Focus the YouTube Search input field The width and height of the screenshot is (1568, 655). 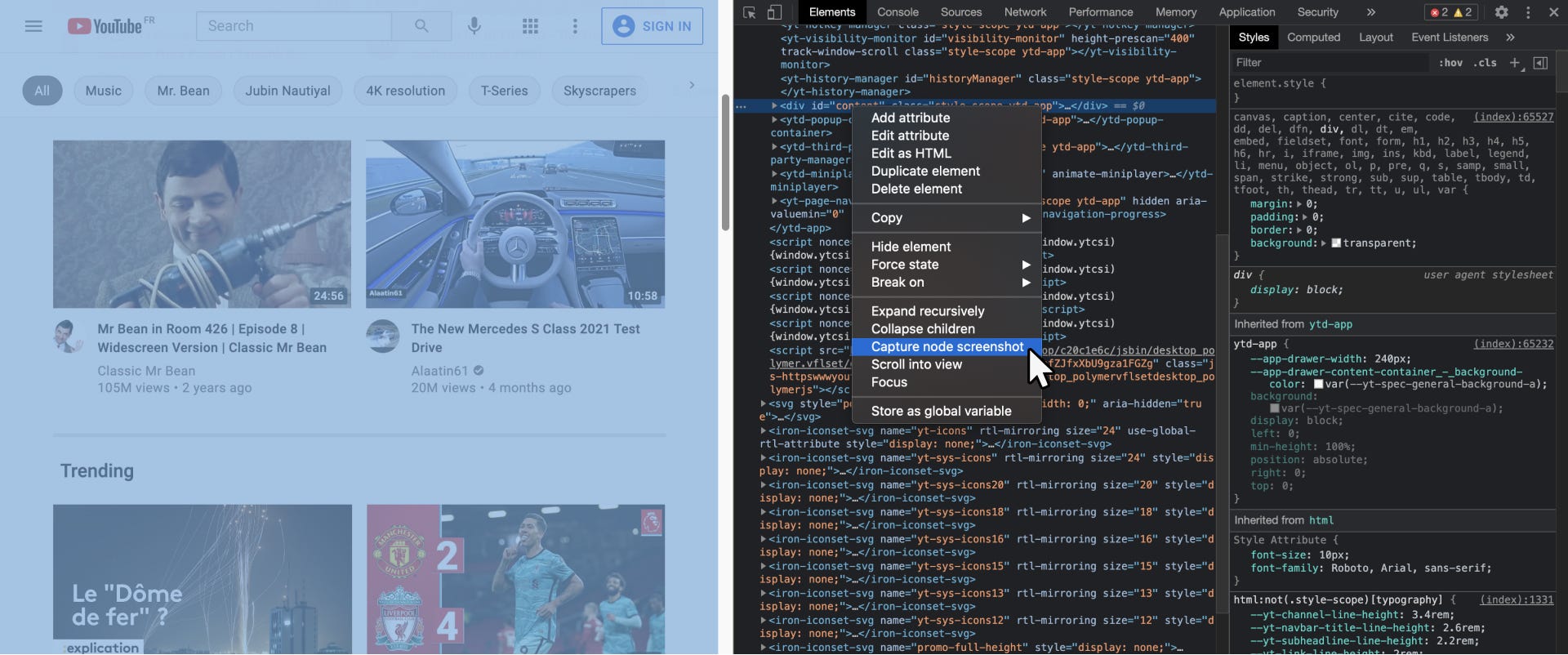pos(294,26)
